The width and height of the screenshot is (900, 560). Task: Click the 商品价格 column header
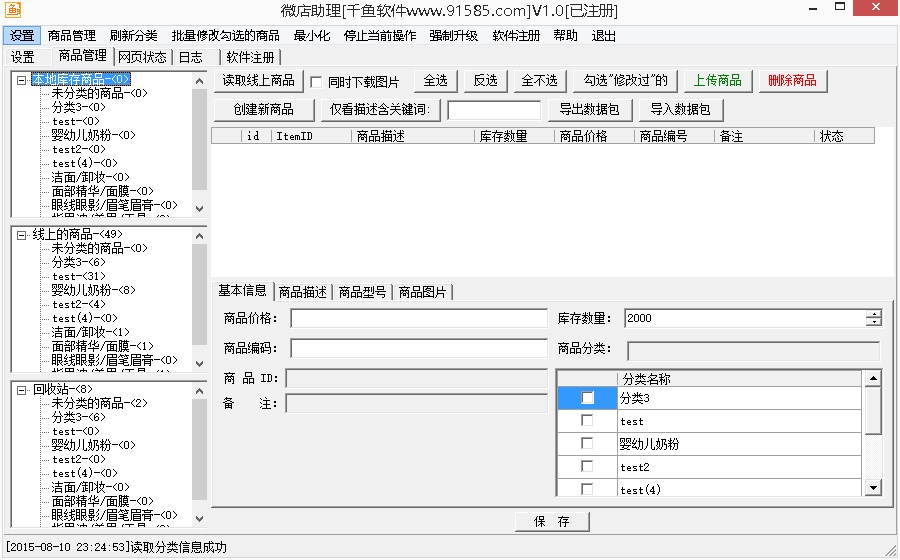[x=594, y=136]
